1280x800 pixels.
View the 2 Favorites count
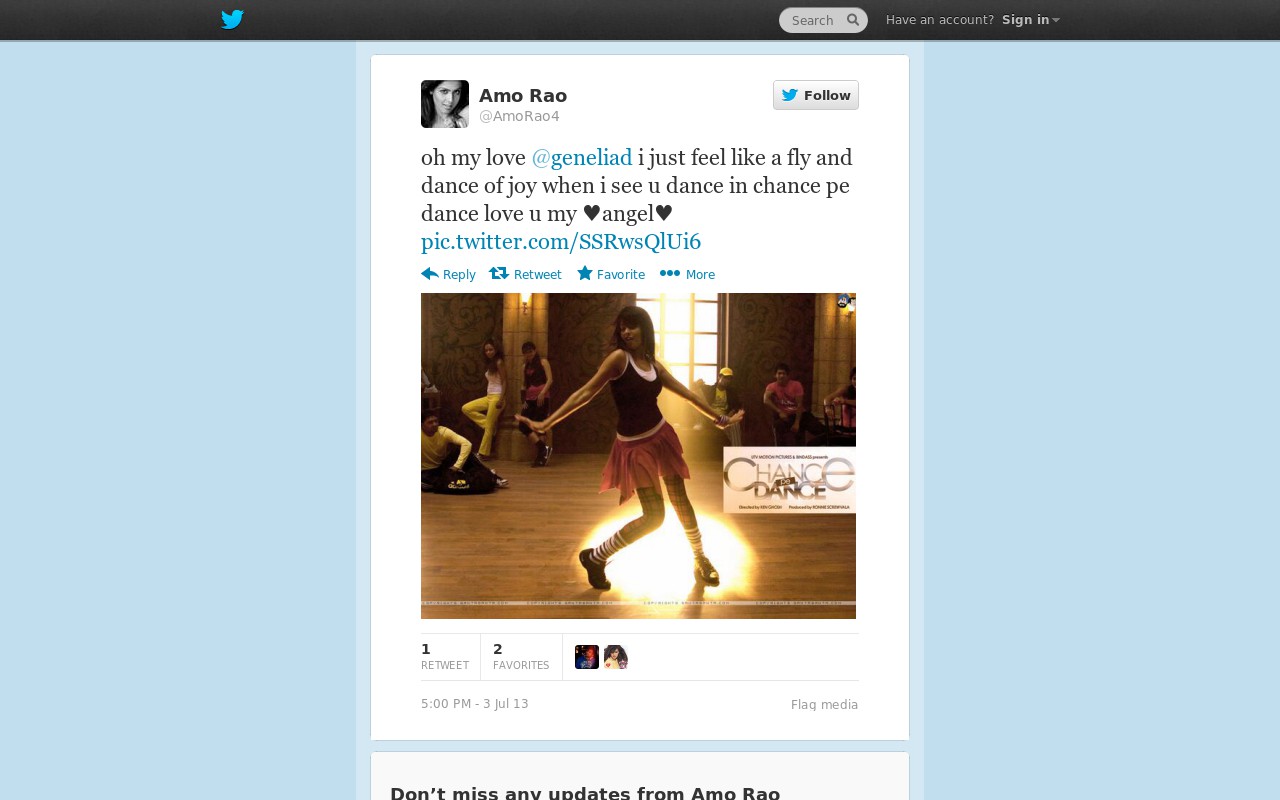(x=521, y=657)
